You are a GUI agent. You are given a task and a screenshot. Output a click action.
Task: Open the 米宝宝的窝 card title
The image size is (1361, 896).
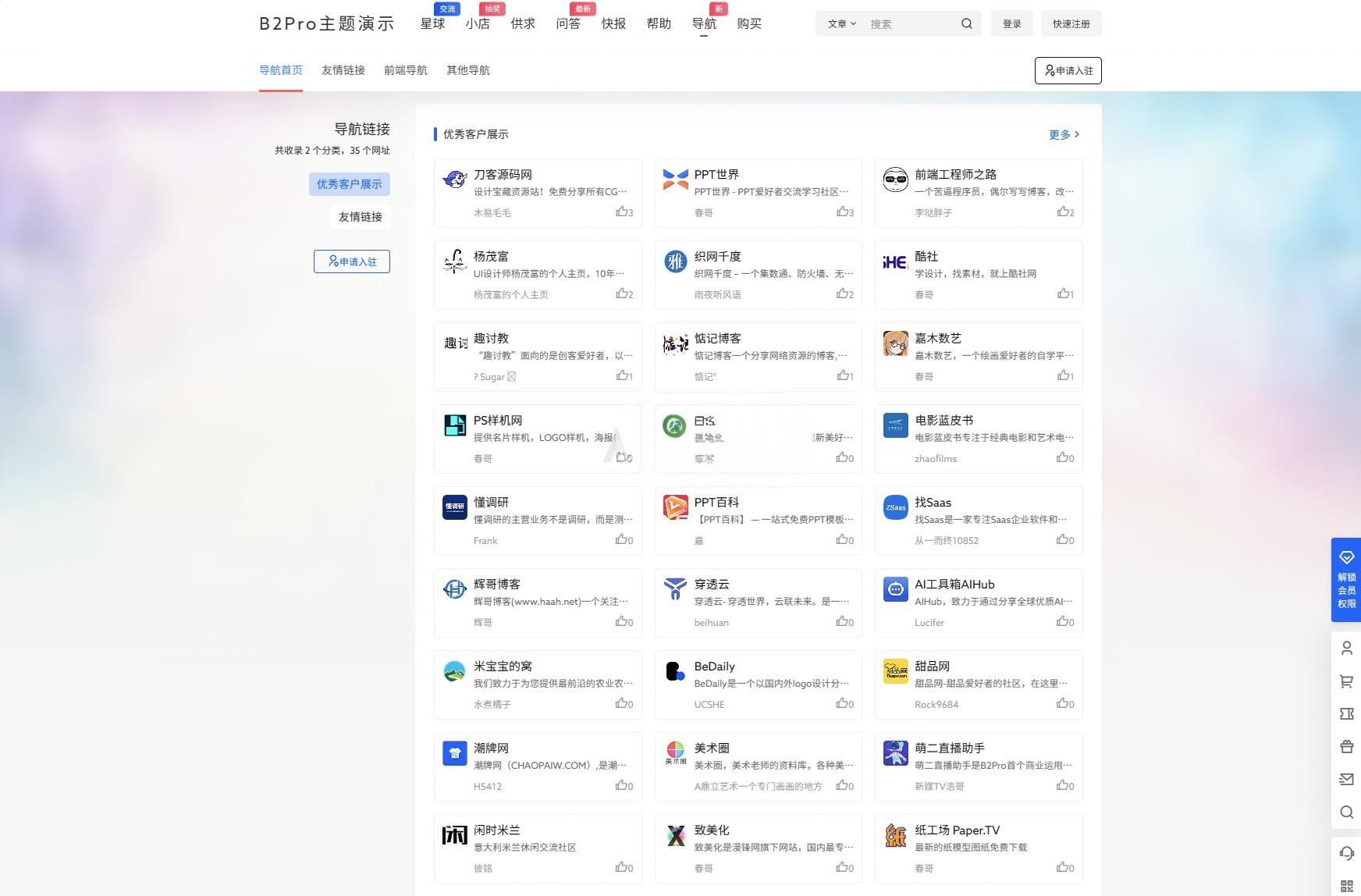pyautogui.click(x=503, y=667)
